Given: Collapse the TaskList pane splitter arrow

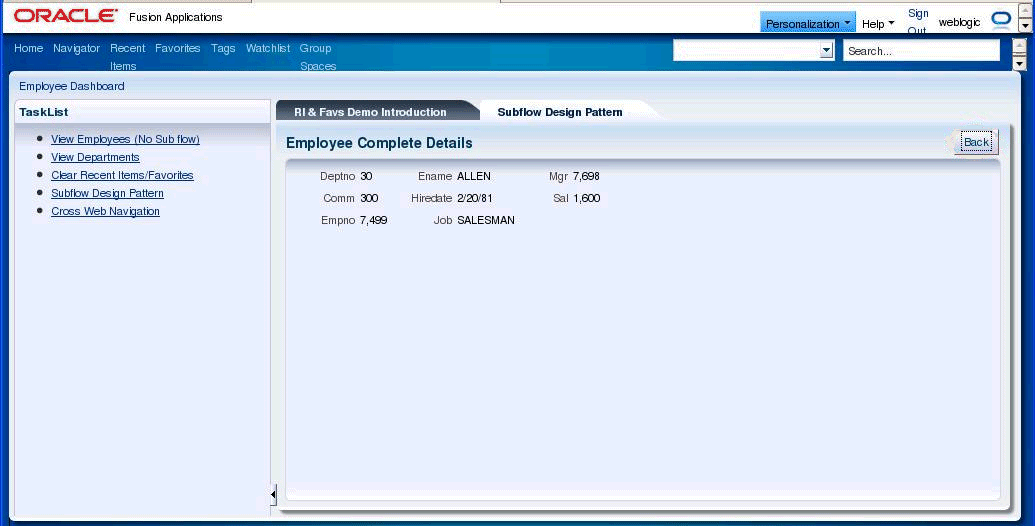Looking at the screenshot, I should [x=273, y=494].
